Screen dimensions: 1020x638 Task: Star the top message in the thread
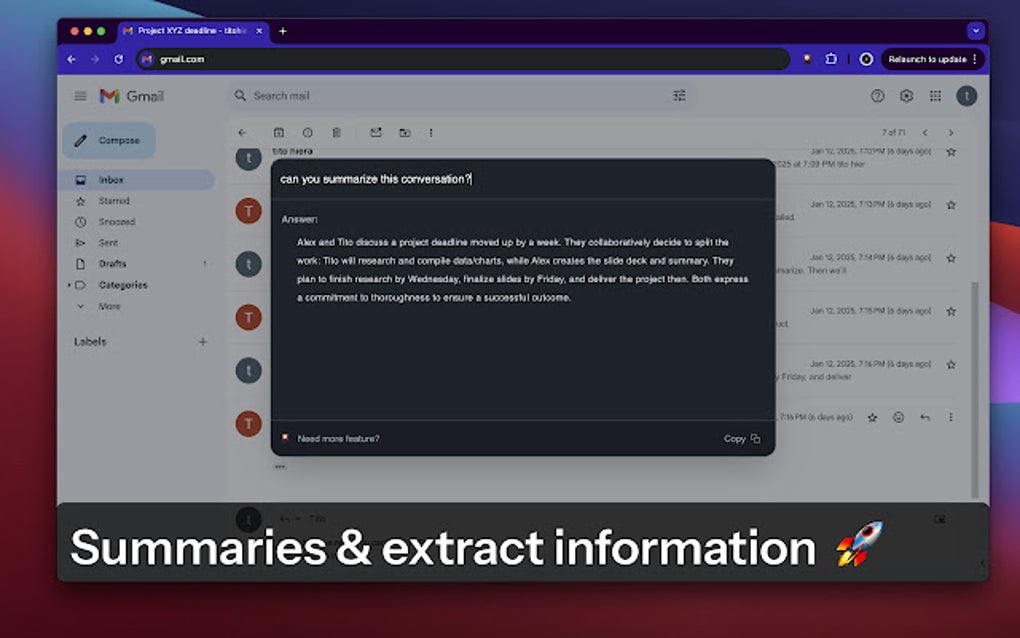tap(950, 151)
